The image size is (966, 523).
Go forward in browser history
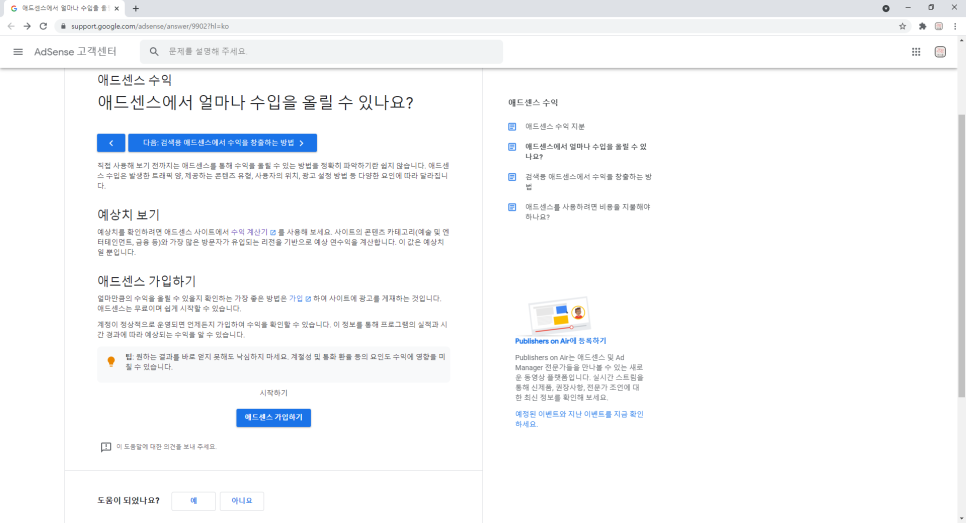coord(27,26)
